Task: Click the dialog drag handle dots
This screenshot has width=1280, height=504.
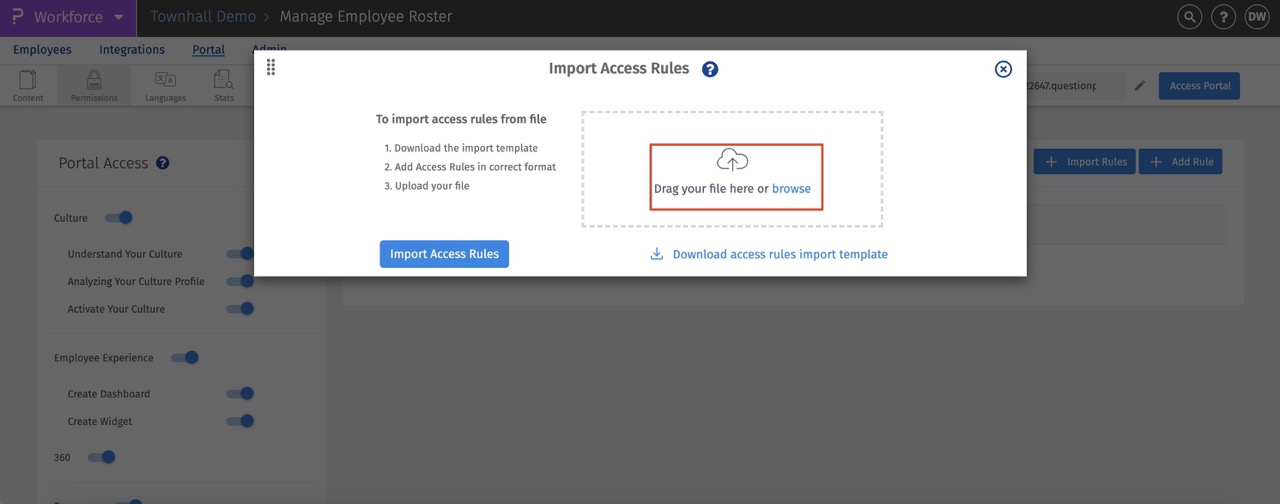Action: [x=271, y=67]
